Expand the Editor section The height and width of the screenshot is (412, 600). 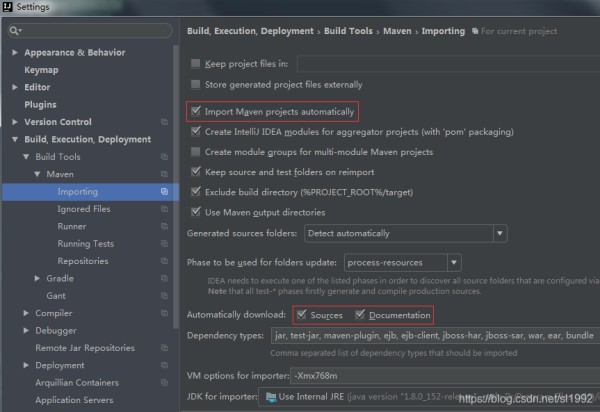point(15,87)
